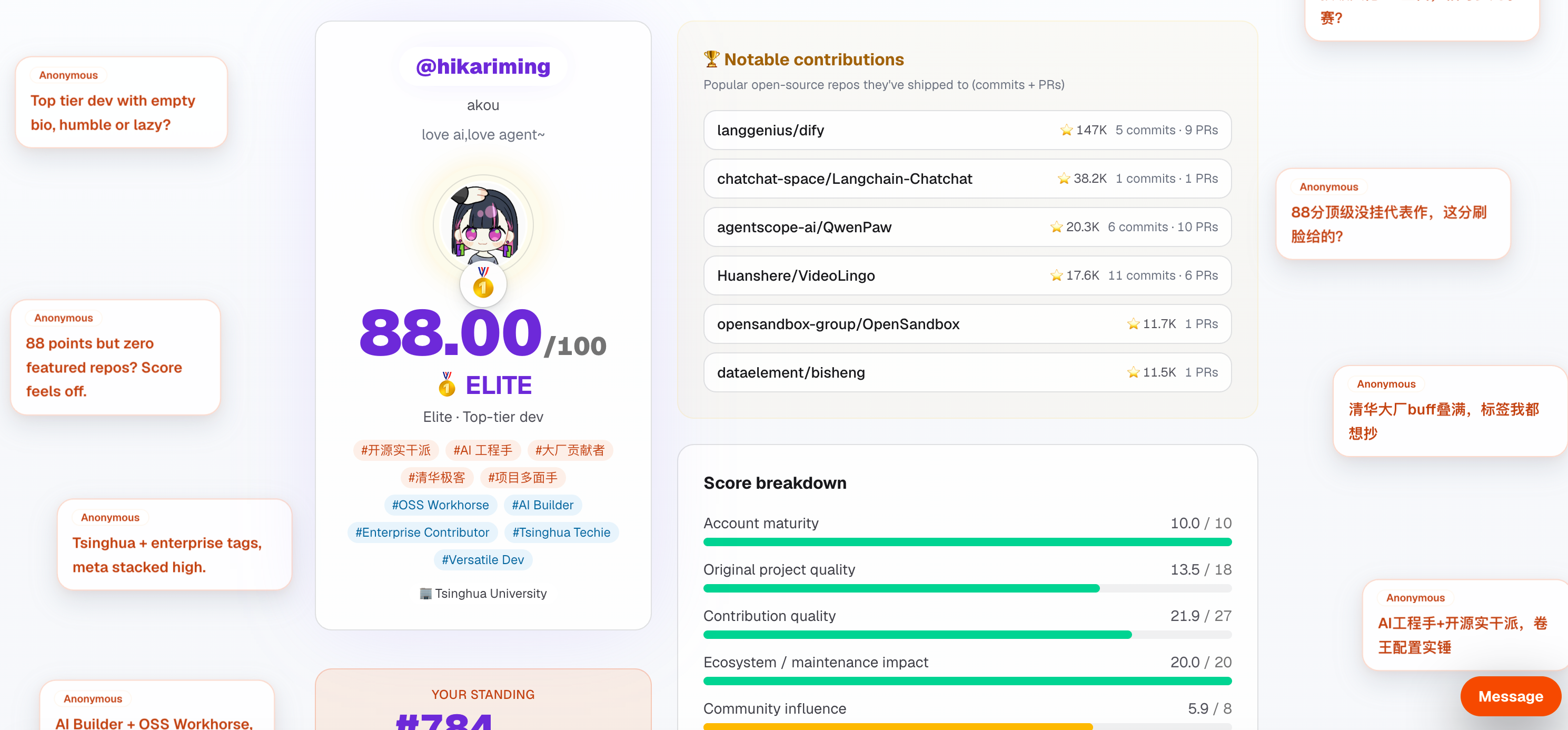Screen dimensions: 1568x730
Task: Click the 'Score breakdown' heading
Action: (x=775, y=483)
